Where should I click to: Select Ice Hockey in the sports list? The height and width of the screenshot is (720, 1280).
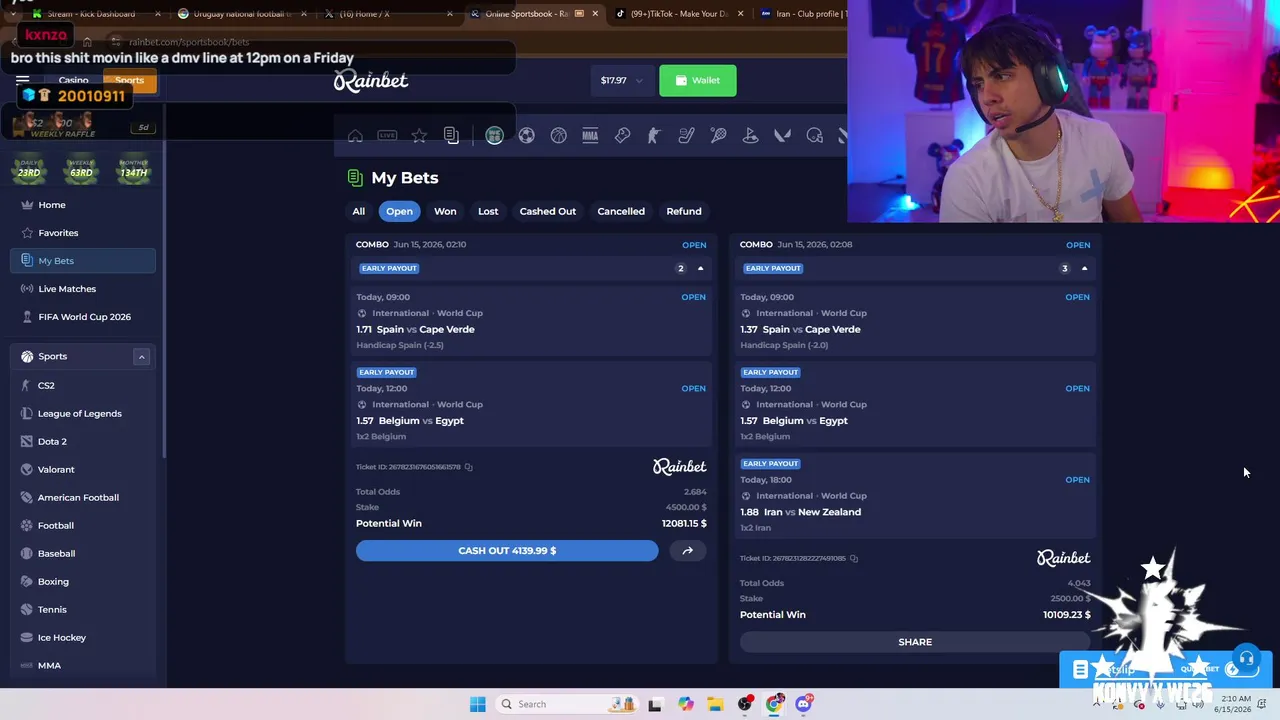(83, 637)
